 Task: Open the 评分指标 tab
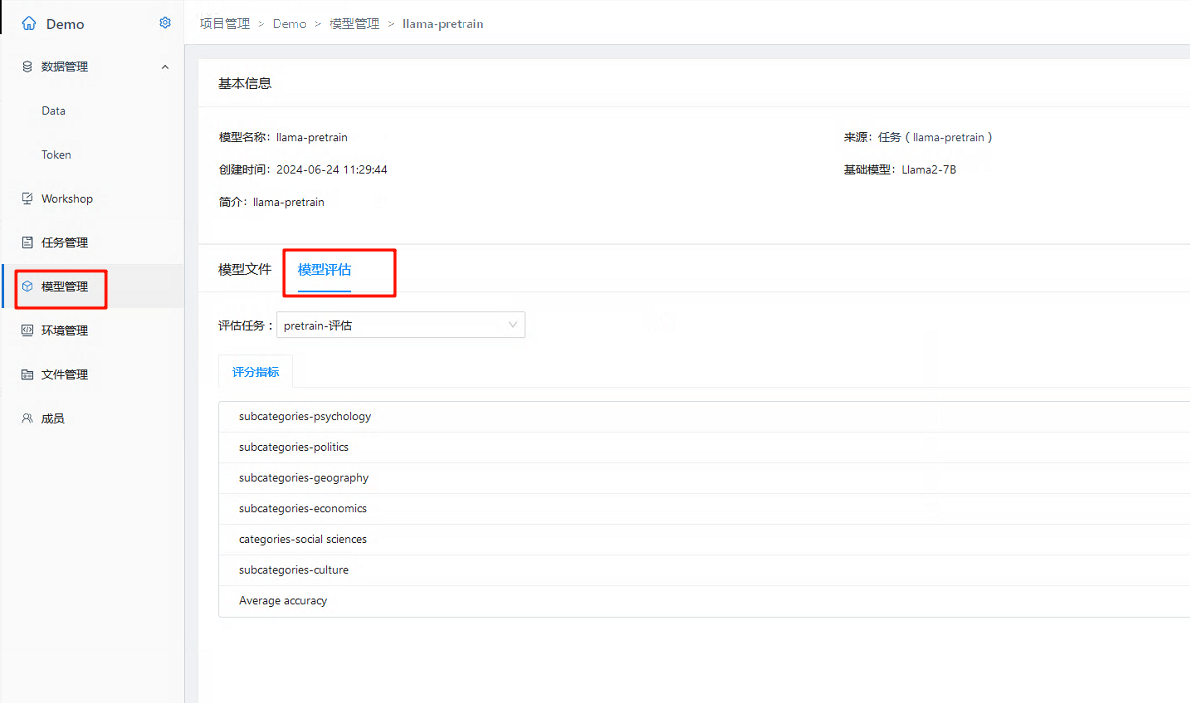(x=255, y=372)
